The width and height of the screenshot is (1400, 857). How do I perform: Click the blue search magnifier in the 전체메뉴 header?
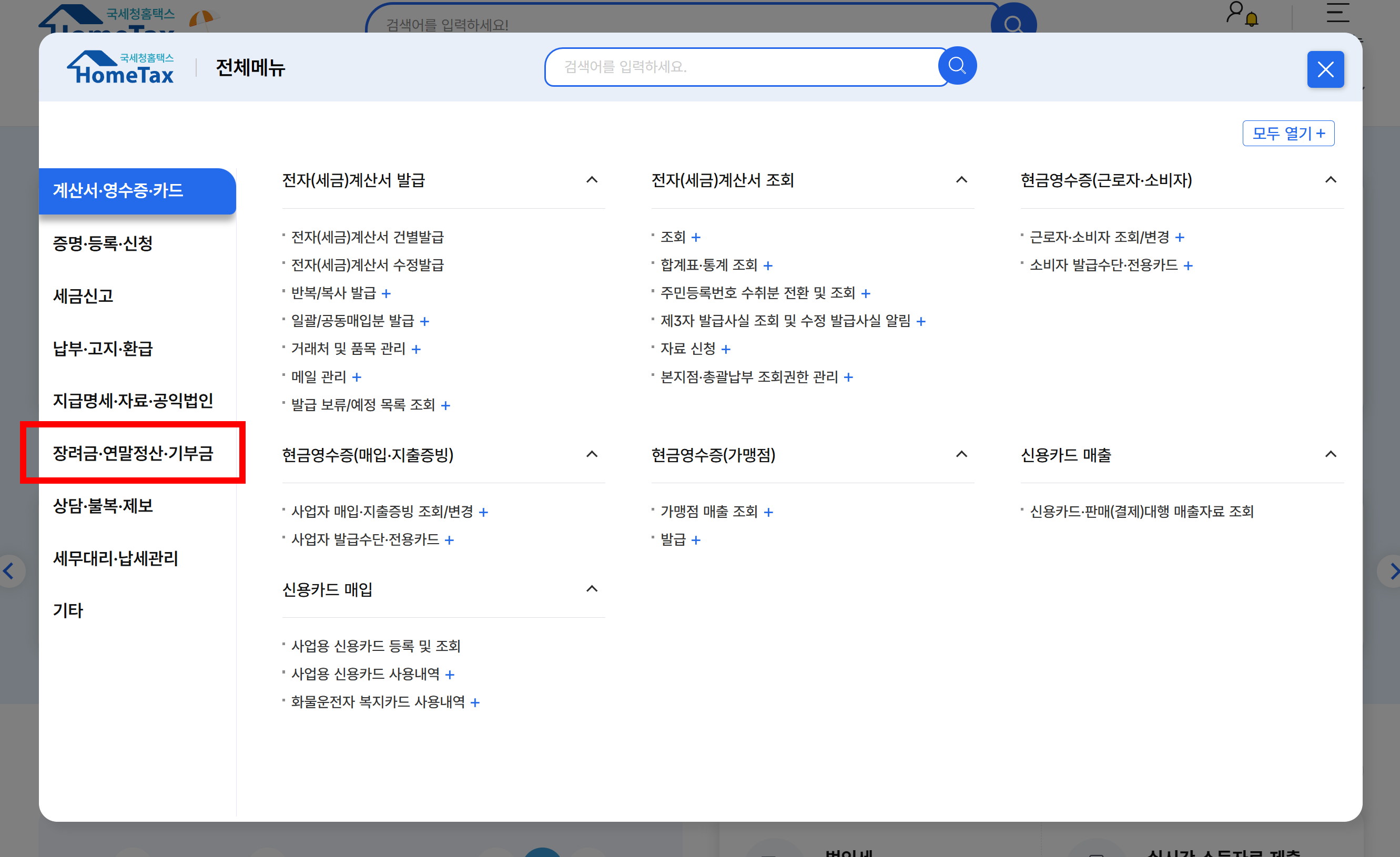(x=957, y=66)
